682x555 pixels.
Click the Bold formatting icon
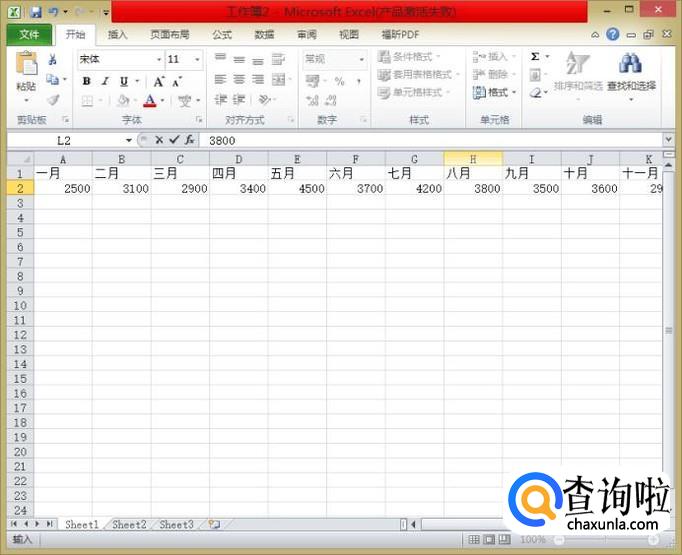[x=87, y=81]
